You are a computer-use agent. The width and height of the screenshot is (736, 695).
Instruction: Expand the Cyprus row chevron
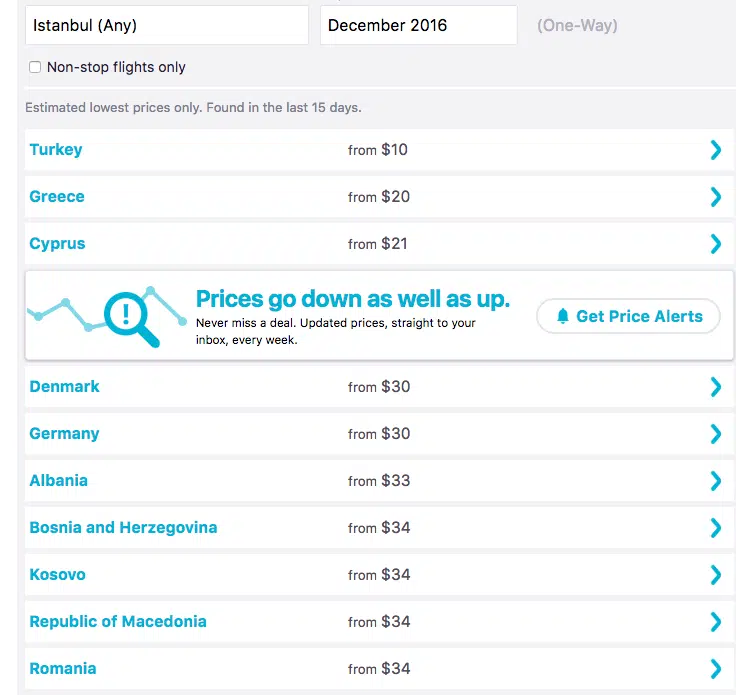tap(715, 244)
